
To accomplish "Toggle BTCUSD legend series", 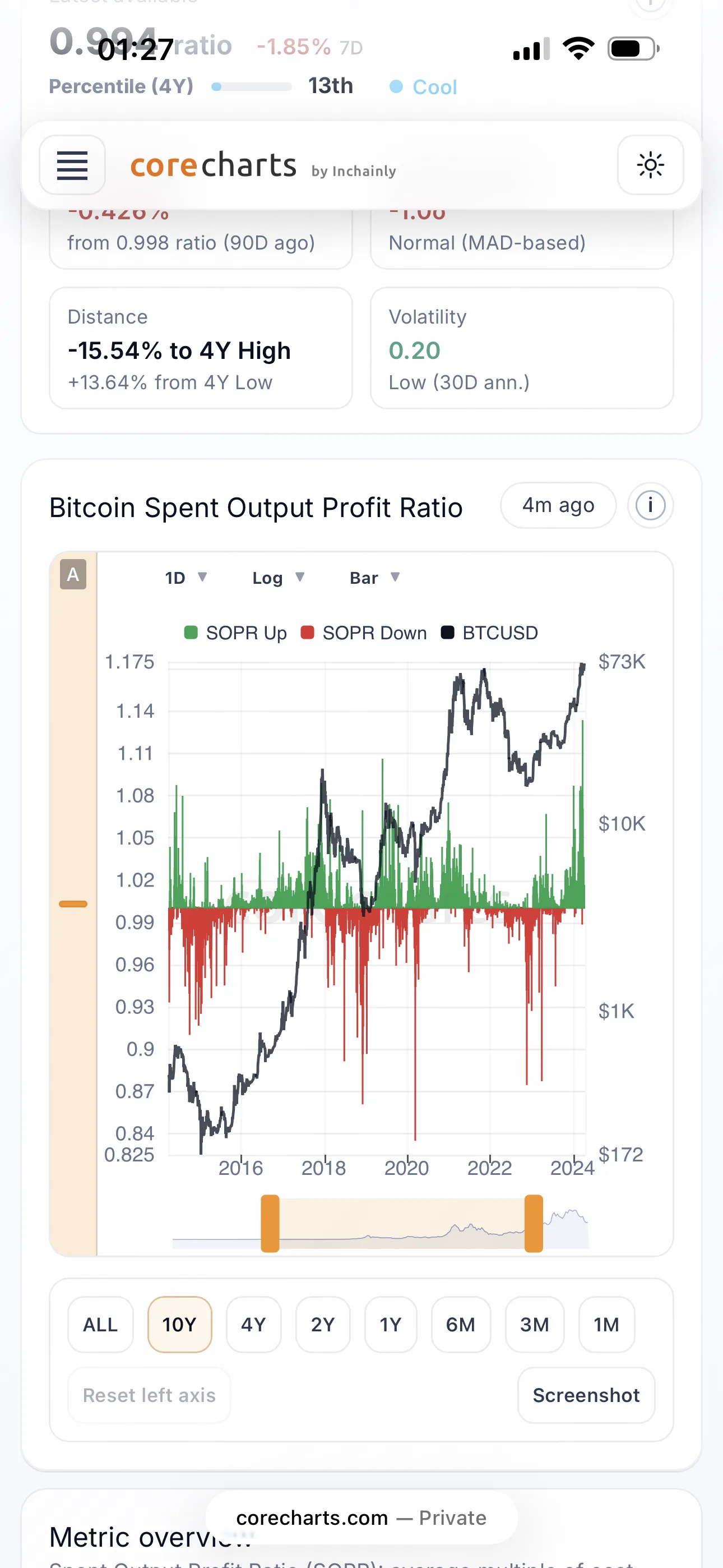I will [x=489, y=633].
